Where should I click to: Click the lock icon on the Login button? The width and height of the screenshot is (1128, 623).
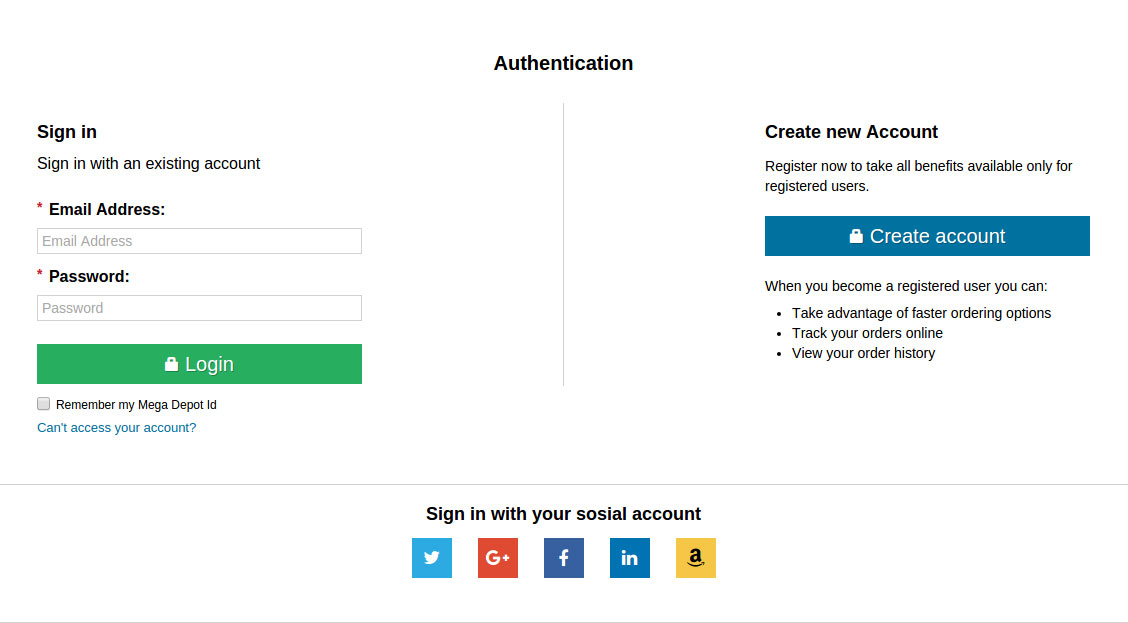(x=171, y=364)
